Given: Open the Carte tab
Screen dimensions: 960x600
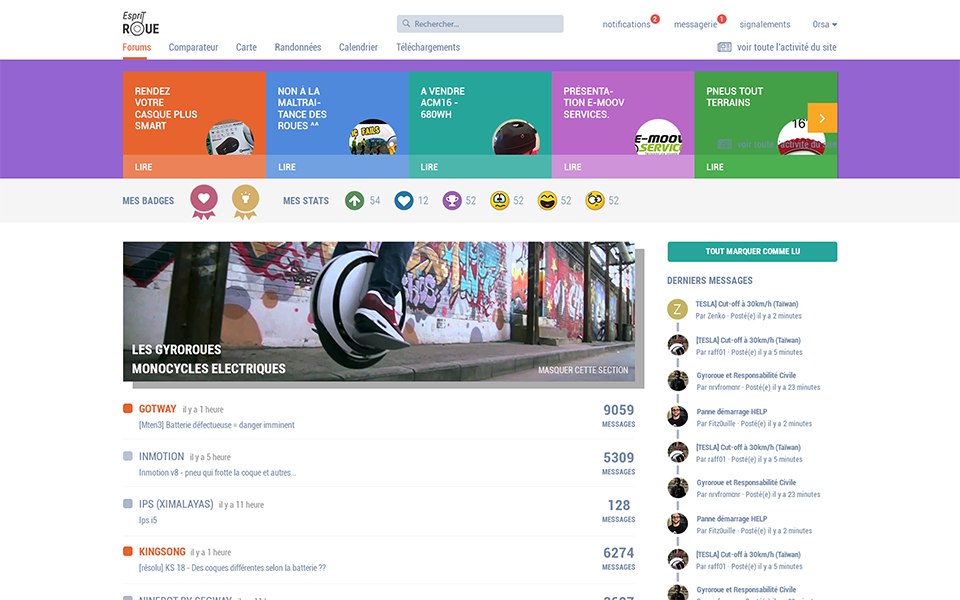Looking at the screenshot, I should pyautogui.click(x=246, y=47).
